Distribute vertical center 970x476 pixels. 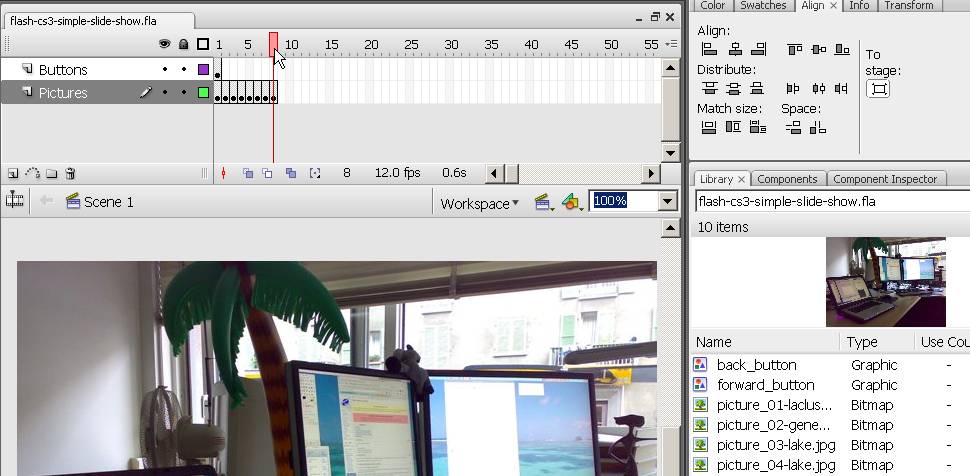[x=733, y=89]
